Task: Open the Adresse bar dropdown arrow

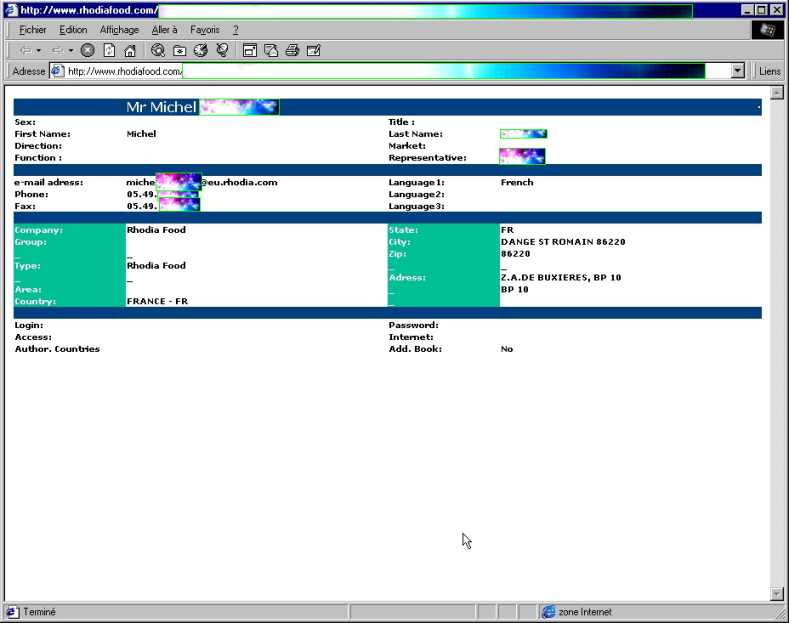Action: click(738, 71)
